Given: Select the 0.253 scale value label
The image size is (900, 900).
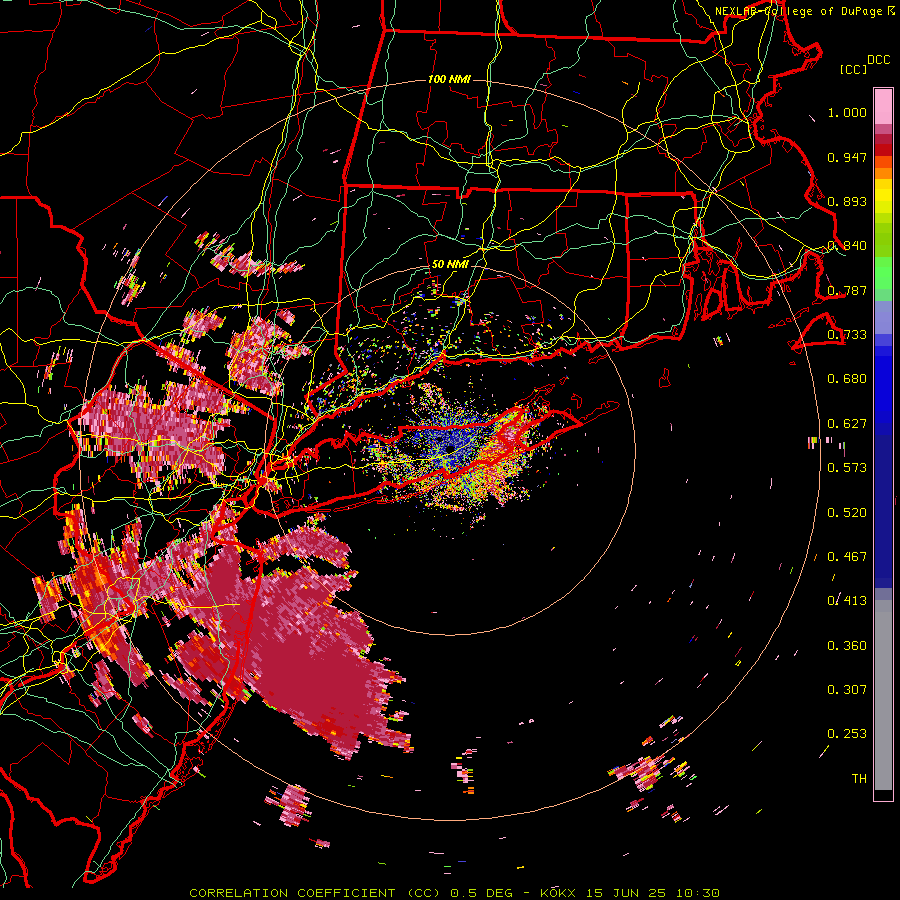Looking at the screenshot, I should [x=847, y=734].
